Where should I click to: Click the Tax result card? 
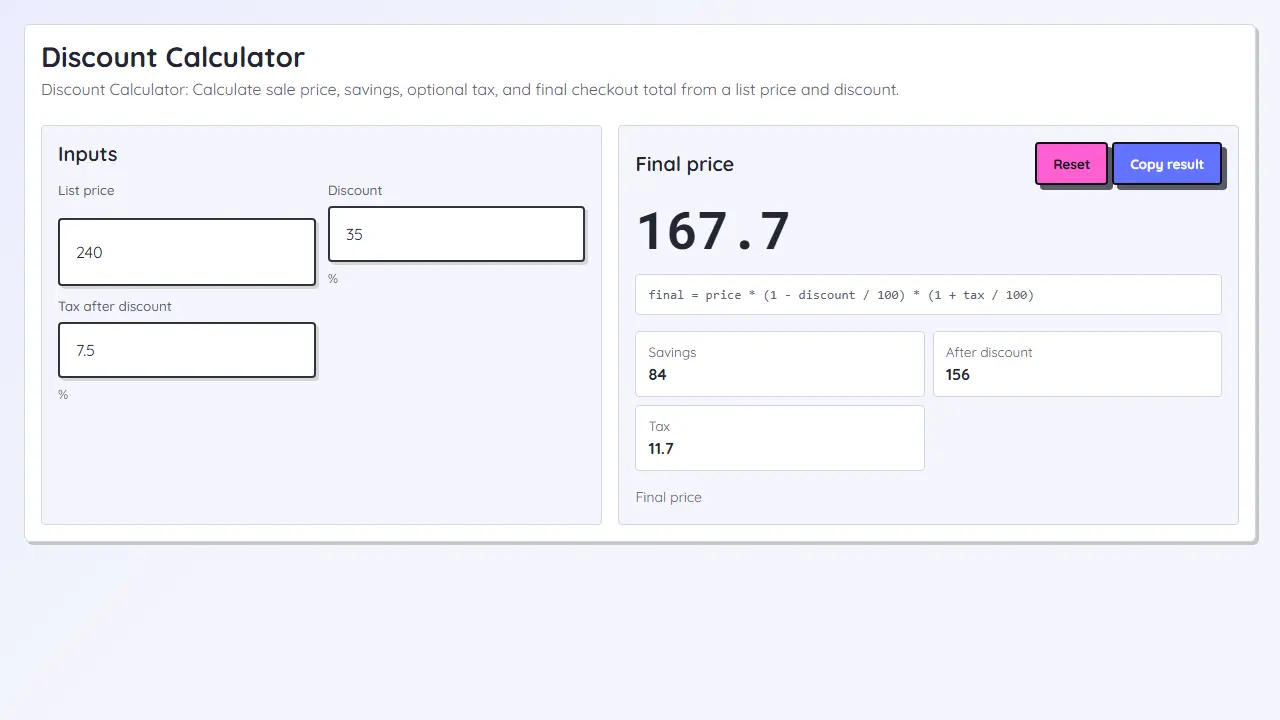click(780, 438)
